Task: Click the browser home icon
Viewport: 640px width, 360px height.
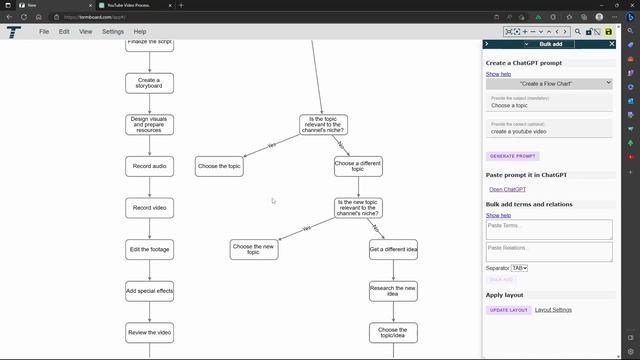Action: (39, 17)
